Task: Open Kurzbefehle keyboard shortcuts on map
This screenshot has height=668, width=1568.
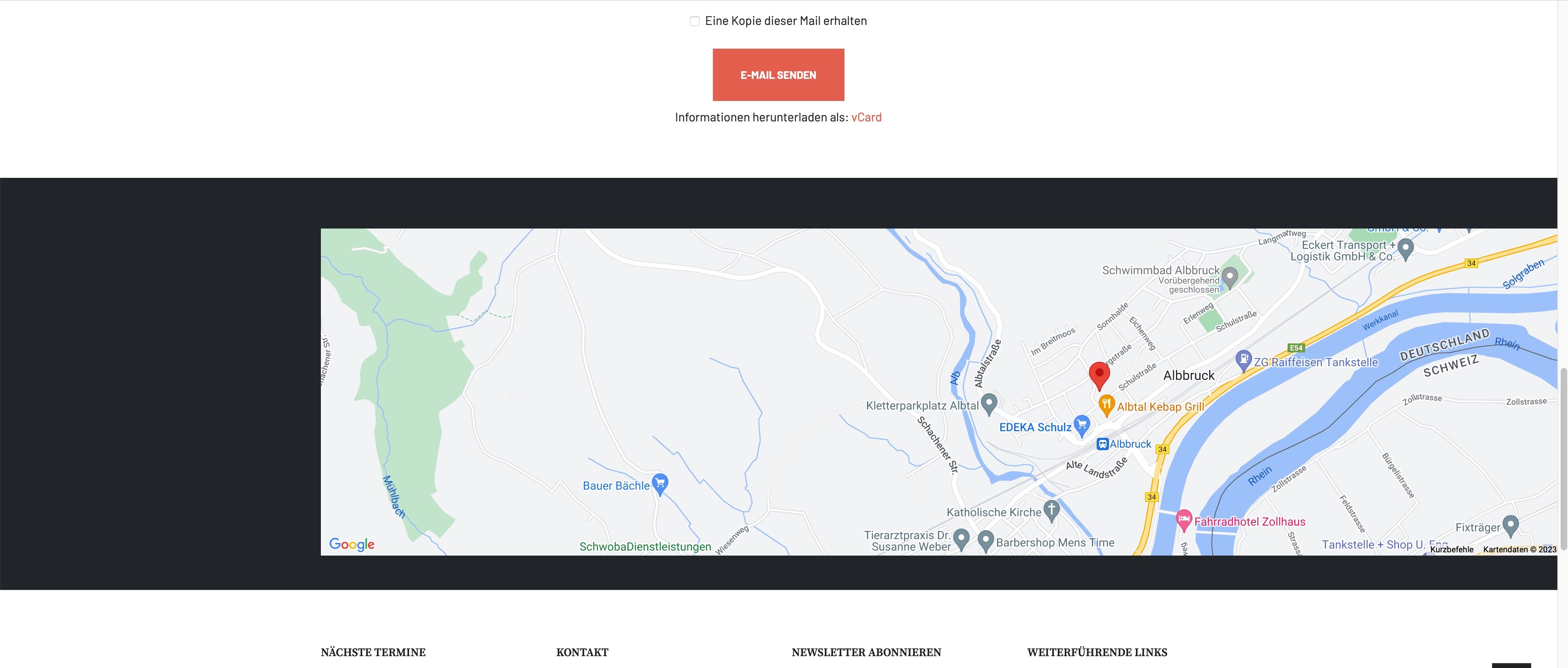Action: click(x=1451, y=549)
